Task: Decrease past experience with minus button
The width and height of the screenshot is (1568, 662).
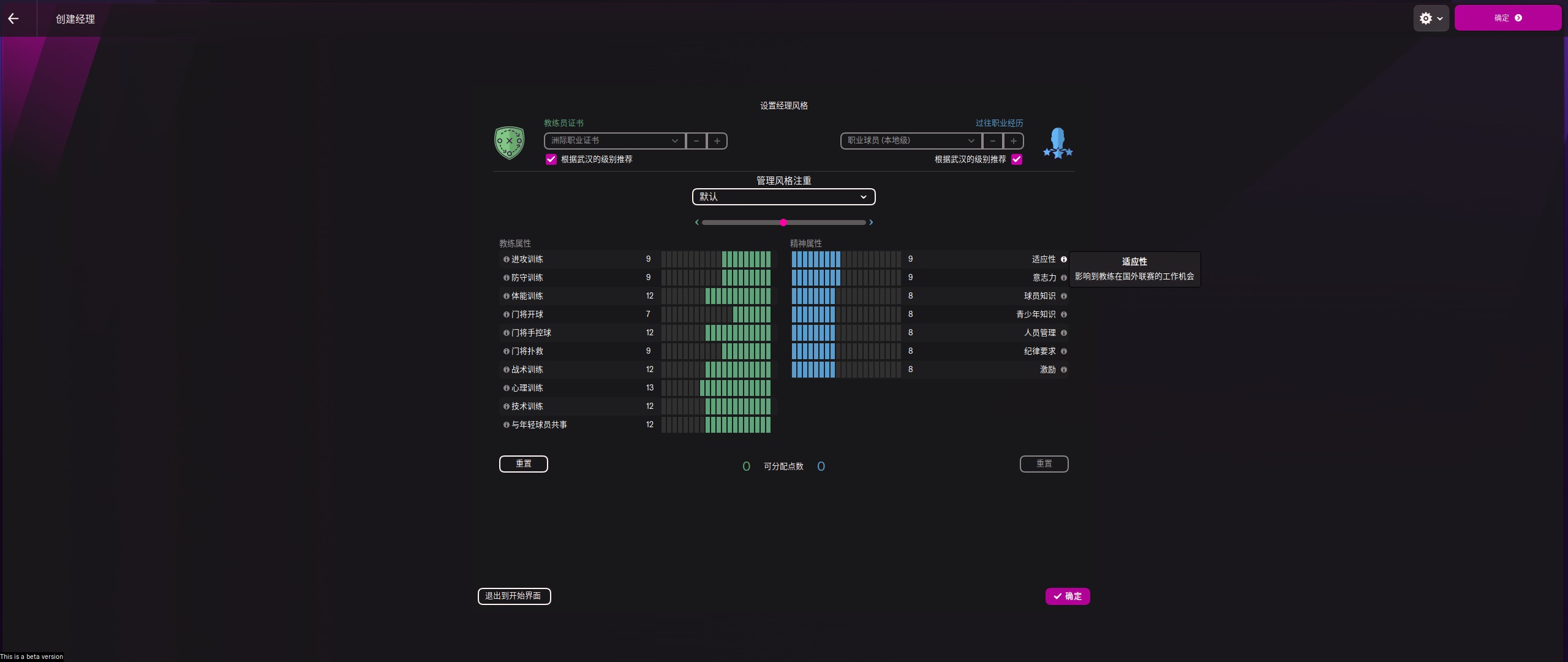Action: pos(992,141)
